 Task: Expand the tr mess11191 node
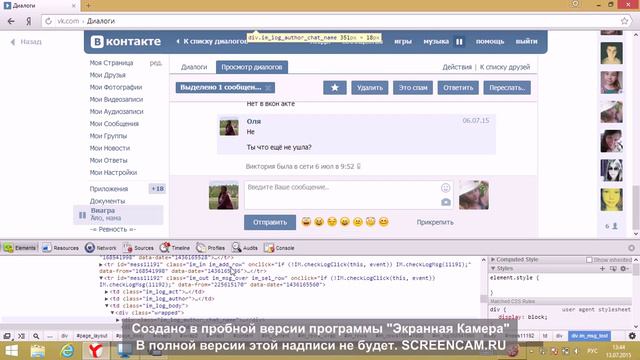click(101, 264)
